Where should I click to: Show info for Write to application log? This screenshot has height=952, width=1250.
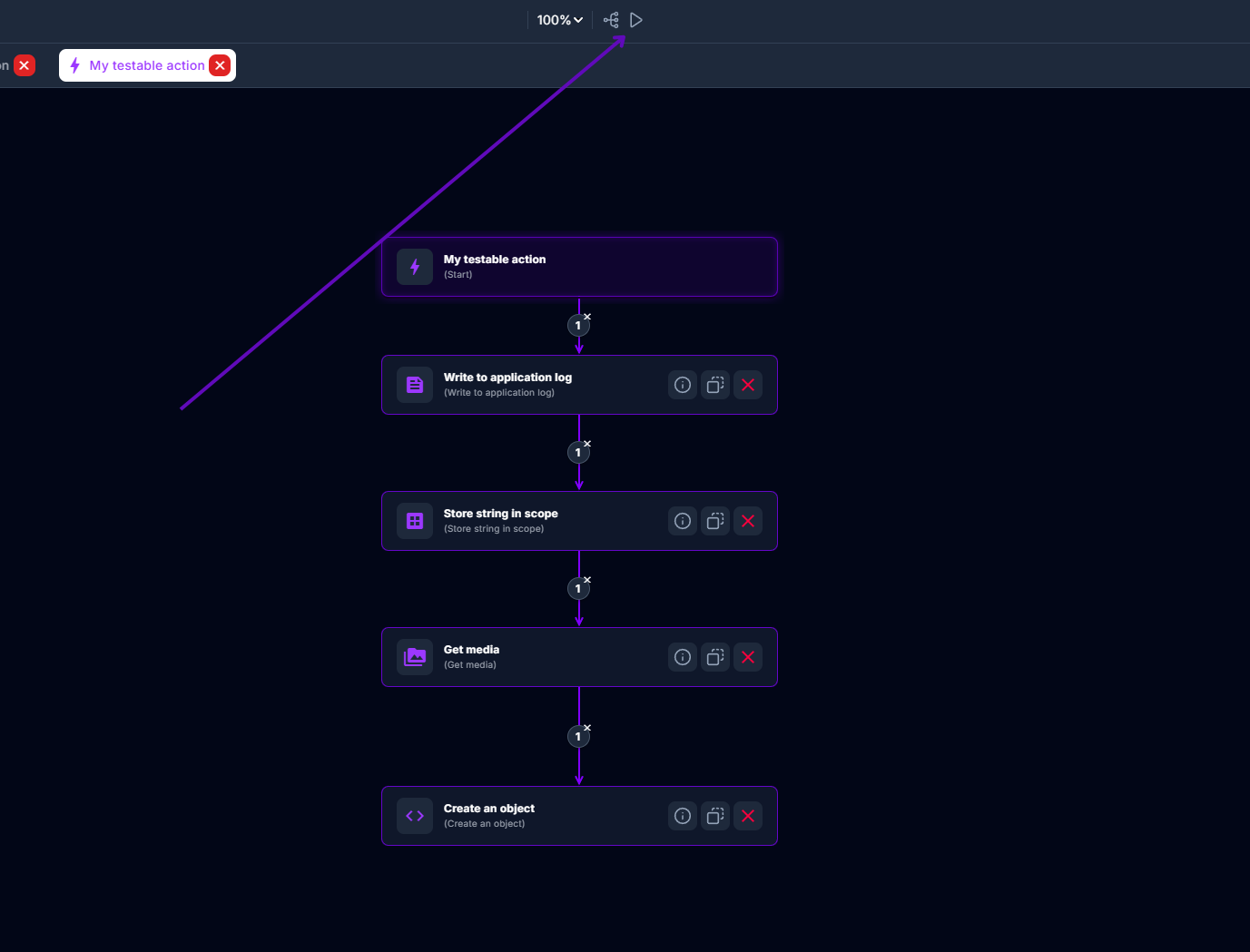683,385
